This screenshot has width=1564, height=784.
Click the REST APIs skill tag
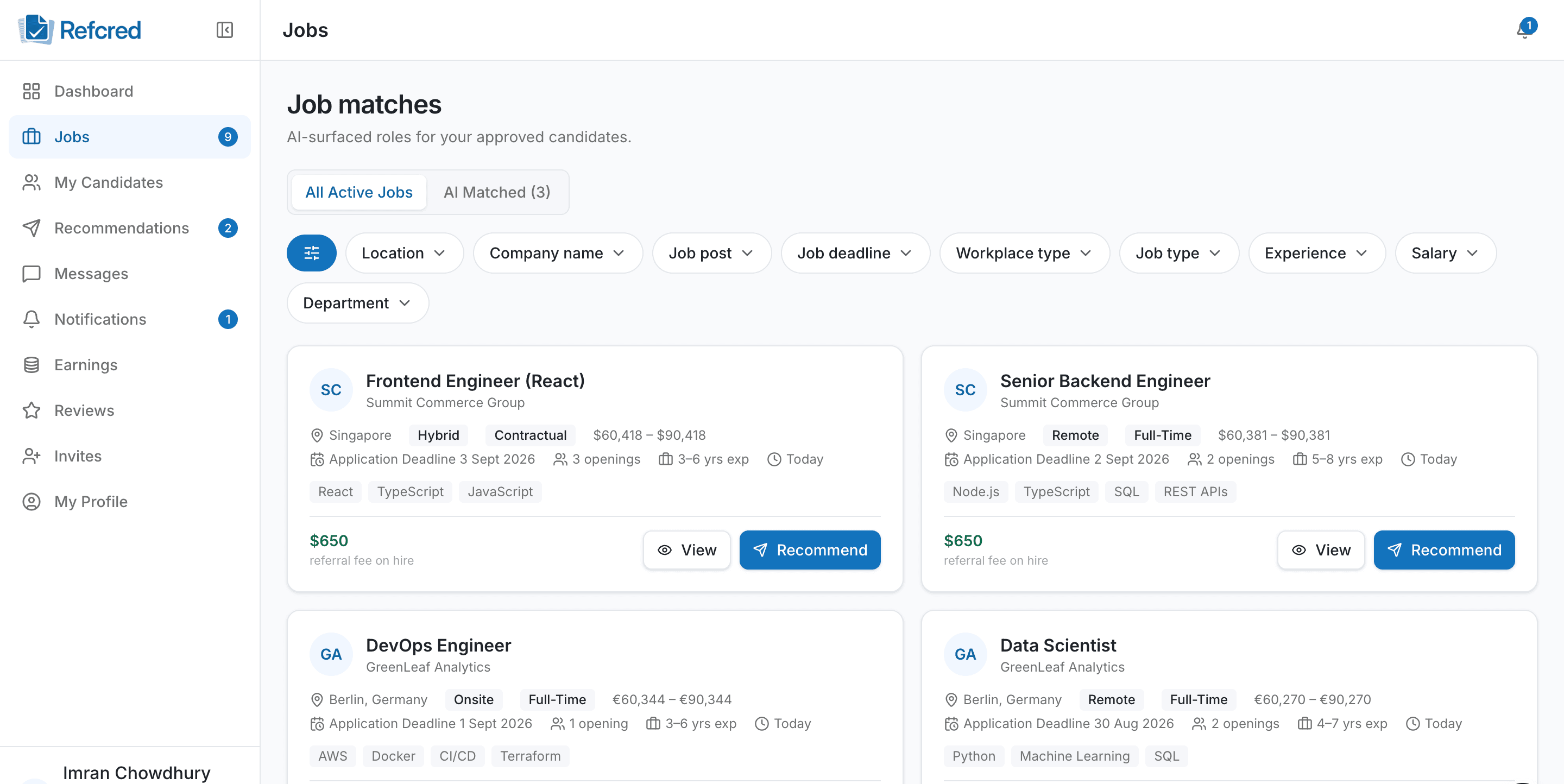[1195, 491]
